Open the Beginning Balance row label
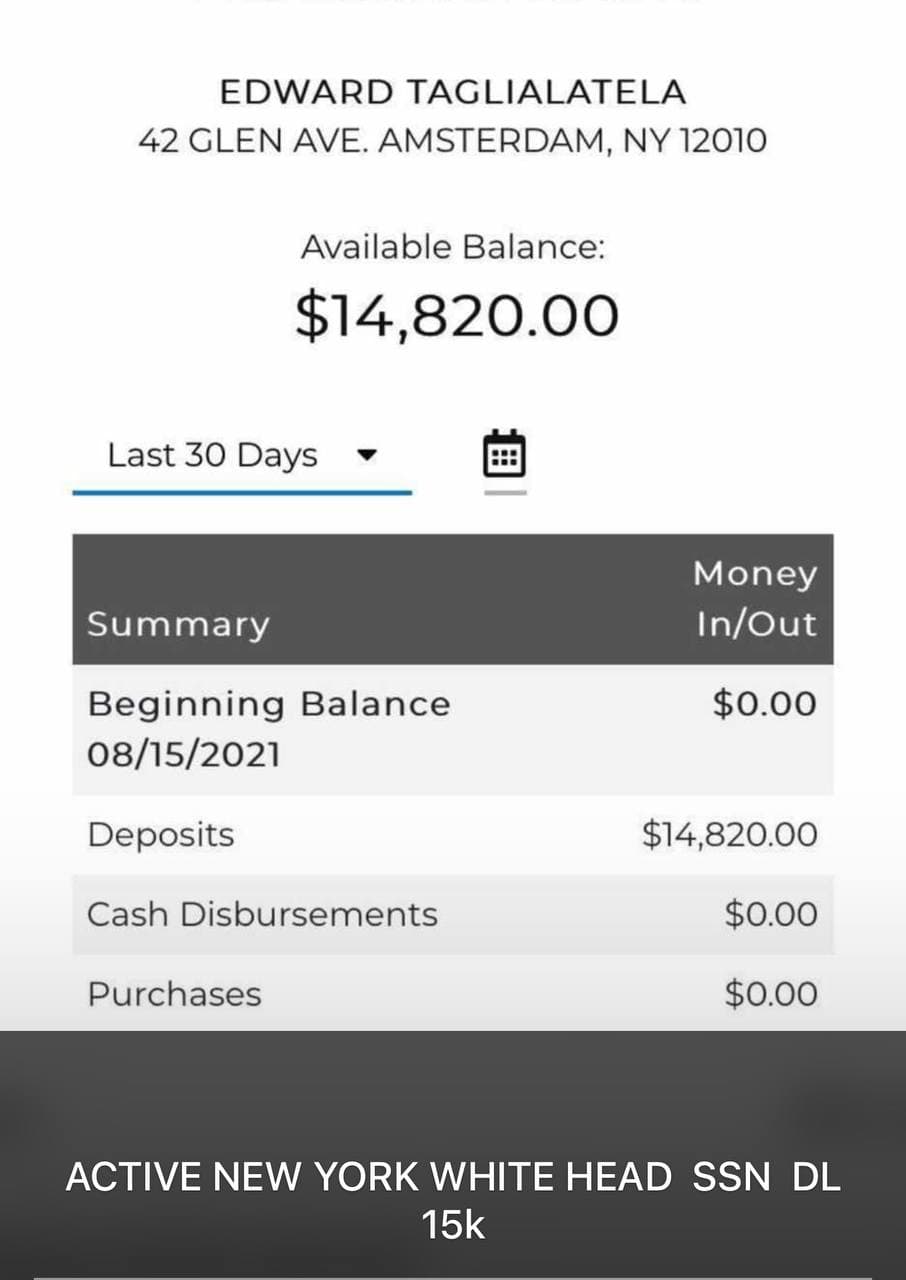Viewport: 906px width, 1280px height. [x=269, y=704]
